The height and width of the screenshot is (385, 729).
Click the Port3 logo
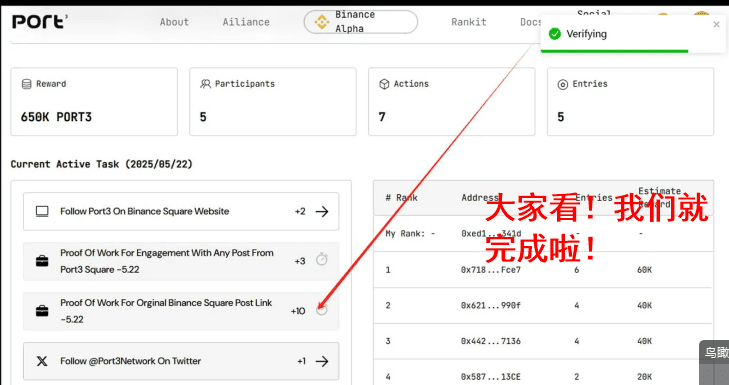(x=40, y=22)
